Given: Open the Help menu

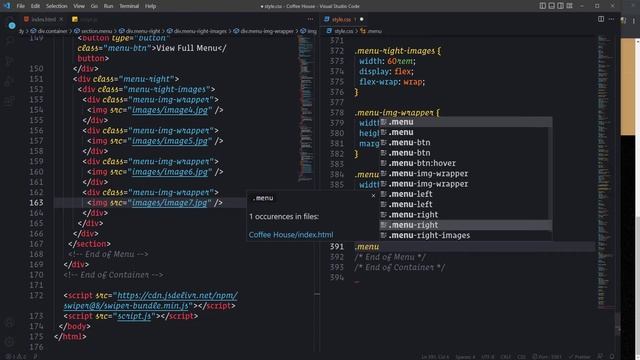Looking at the screenshot, I should tap(151, 6).
